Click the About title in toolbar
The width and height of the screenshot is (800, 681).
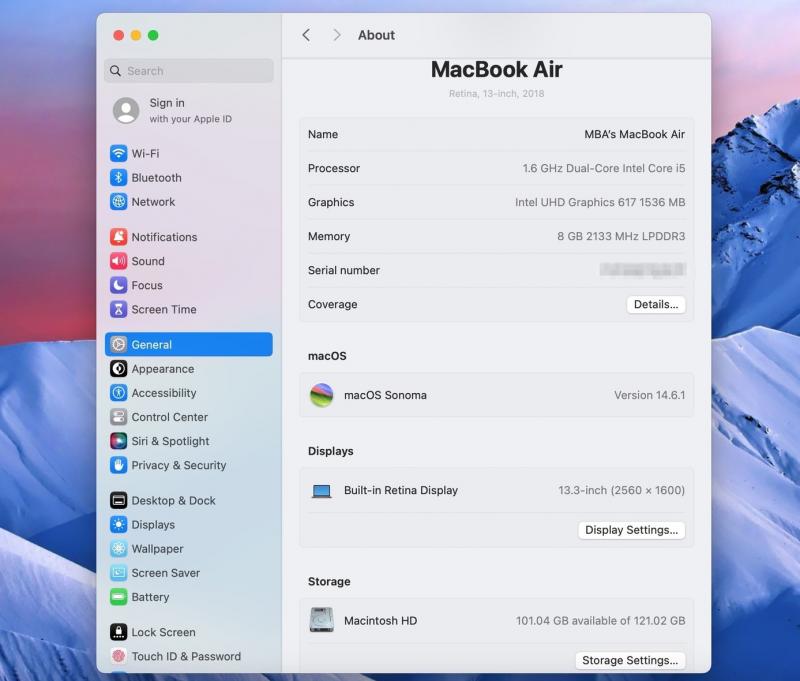click(x=377, y=35)
